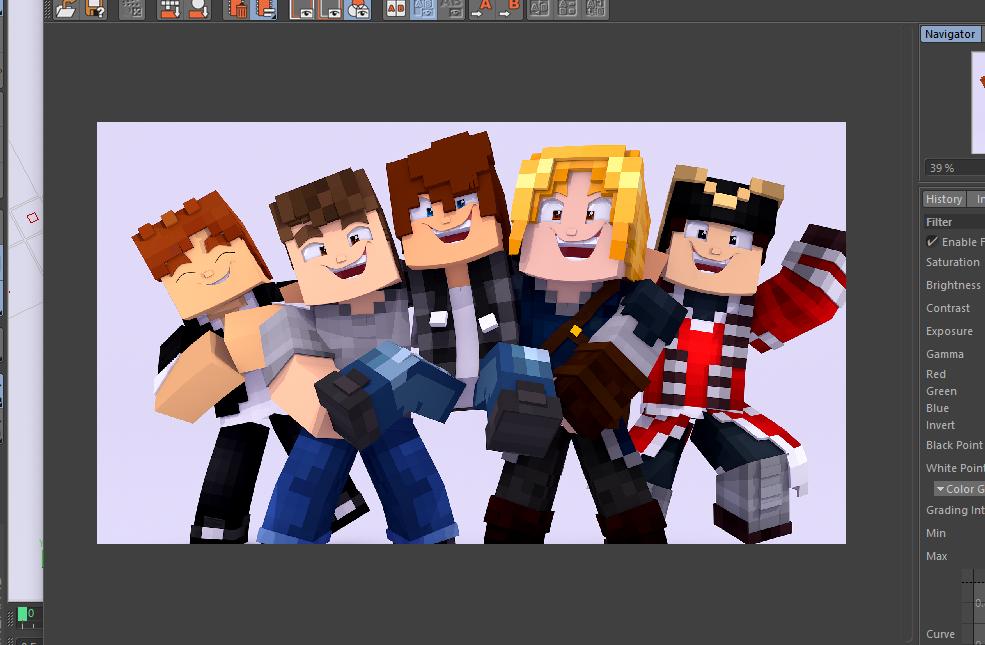Click the Invert label
The height and width of the screenshot is (645, 985).
pyautogui.click(x=940, y=425)
